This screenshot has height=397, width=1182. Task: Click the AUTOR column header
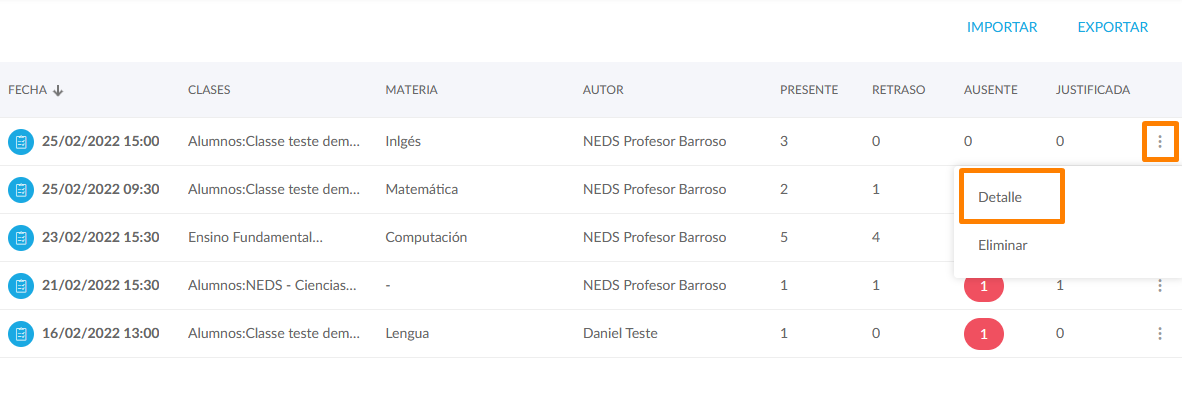tap(603, 90)
